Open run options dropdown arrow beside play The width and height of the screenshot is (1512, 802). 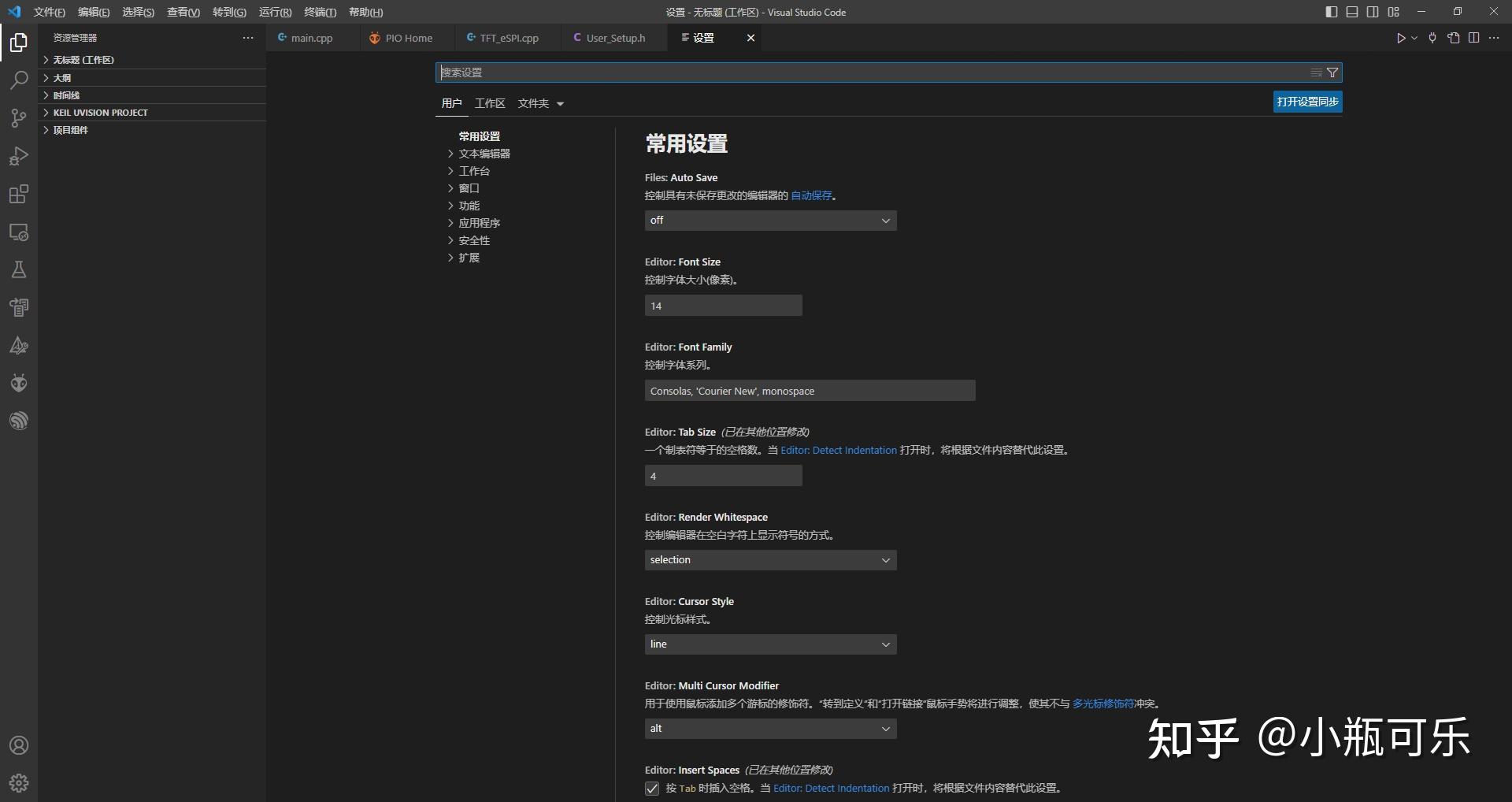(1414, 38)
